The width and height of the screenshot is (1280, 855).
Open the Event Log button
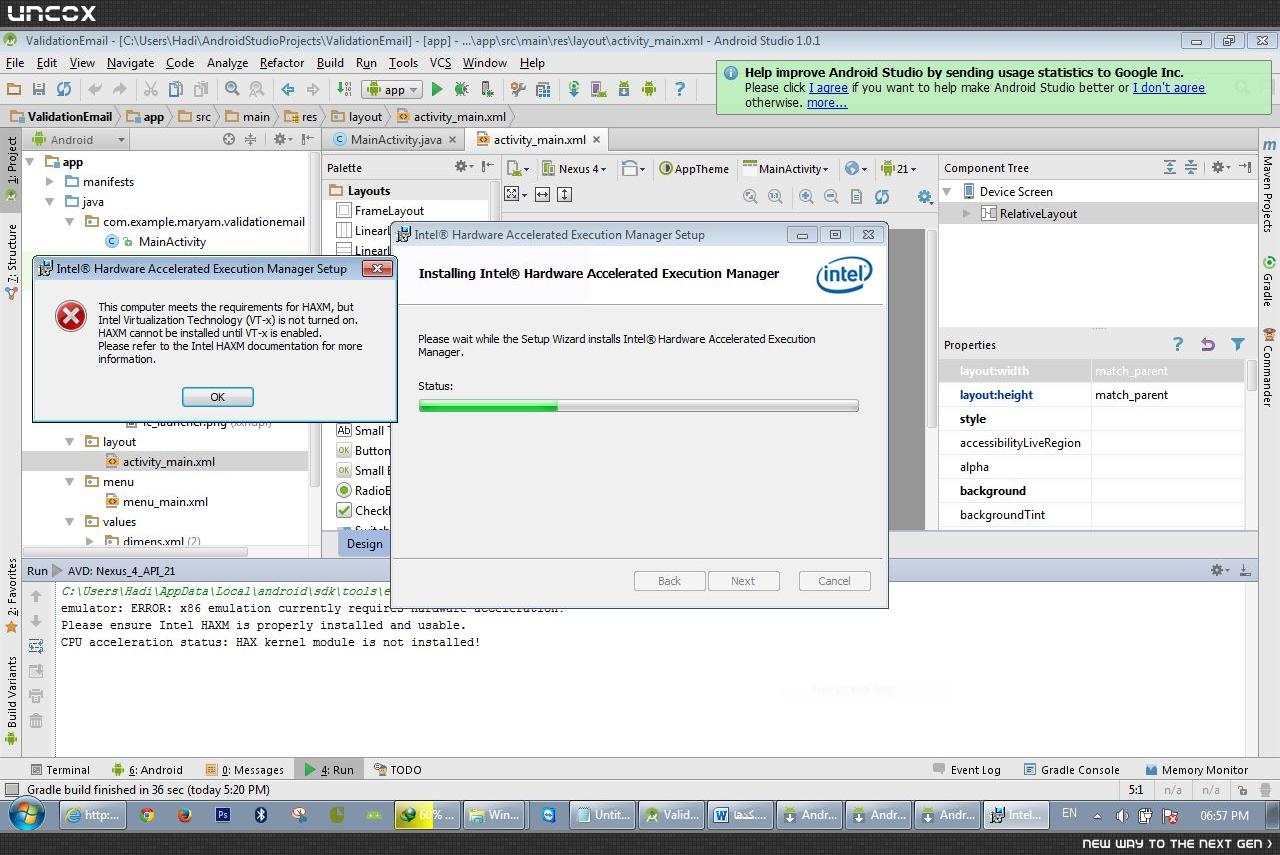(966, 770)
